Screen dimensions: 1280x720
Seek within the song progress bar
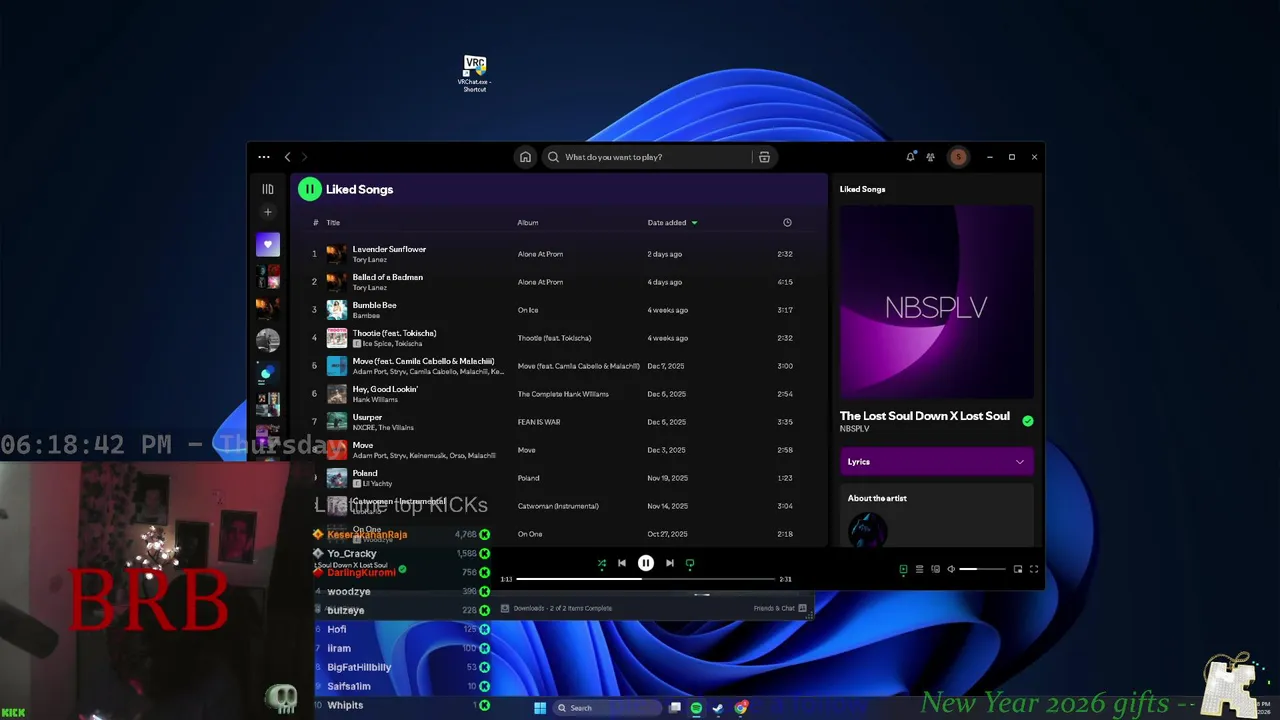coord(646,579)
